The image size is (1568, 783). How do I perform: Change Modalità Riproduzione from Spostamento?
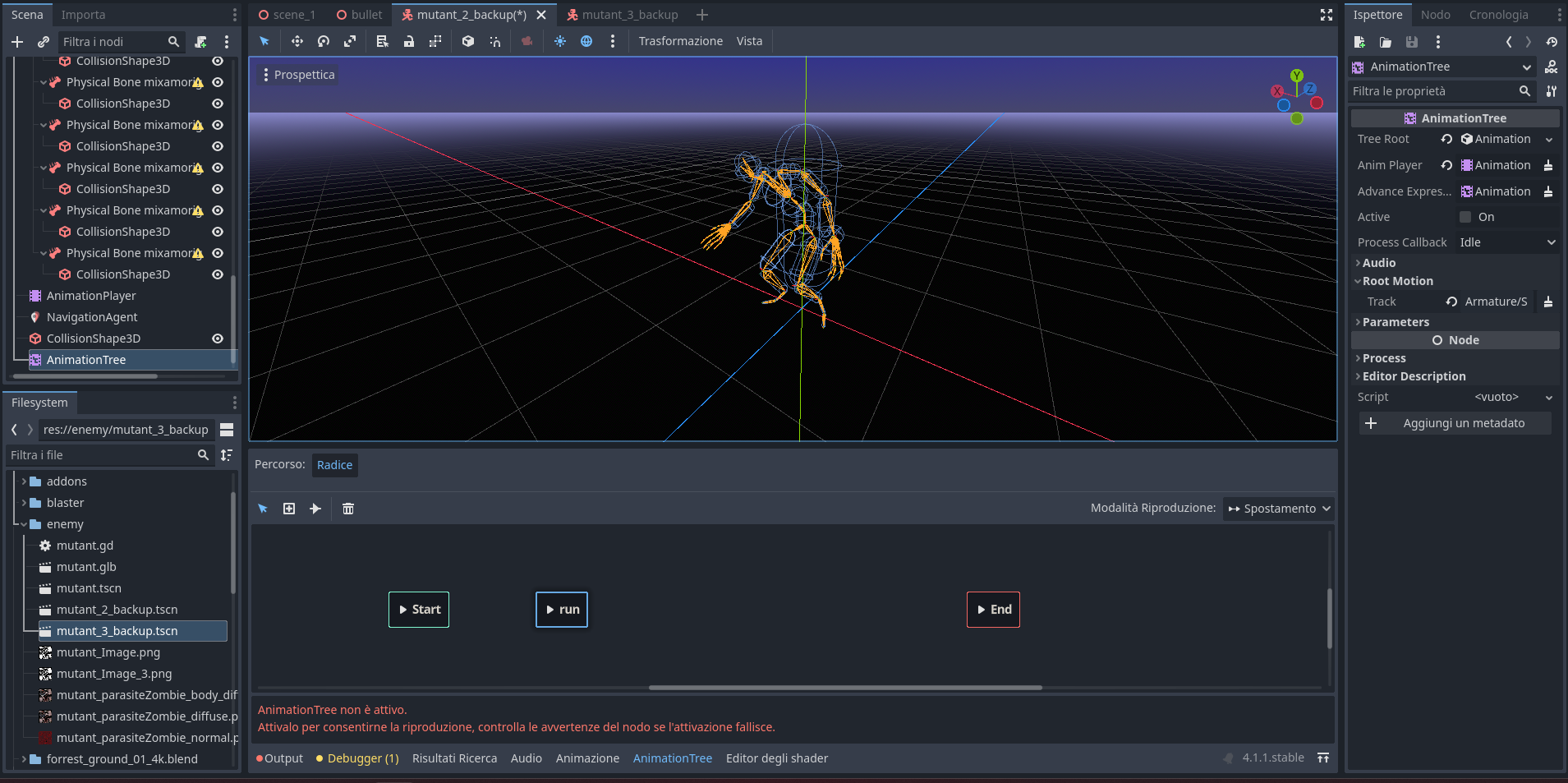(x=1278, y=508)
